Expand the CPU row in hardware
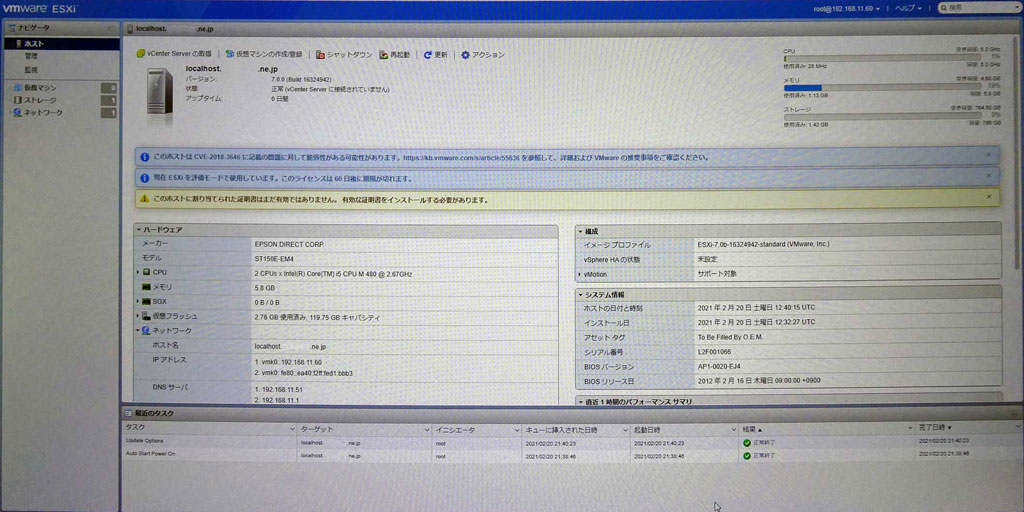1024x512 pixels. [138, 272]
